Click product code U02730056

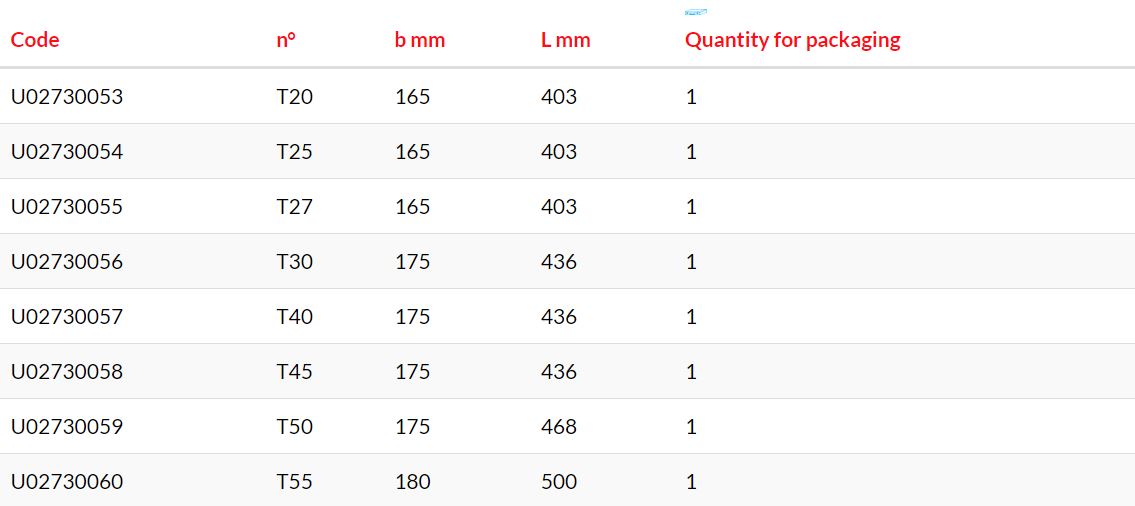[x=67, y=261]
